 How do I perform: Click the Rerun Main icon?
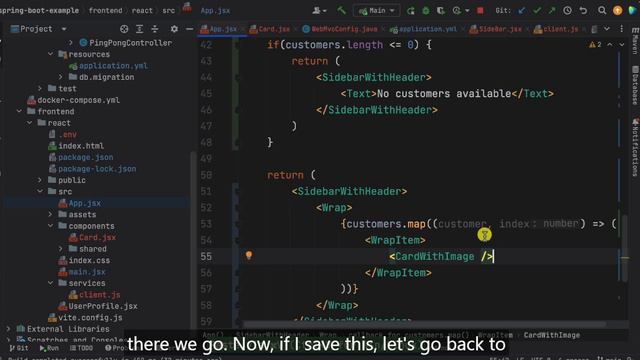[x=411, y=11]
